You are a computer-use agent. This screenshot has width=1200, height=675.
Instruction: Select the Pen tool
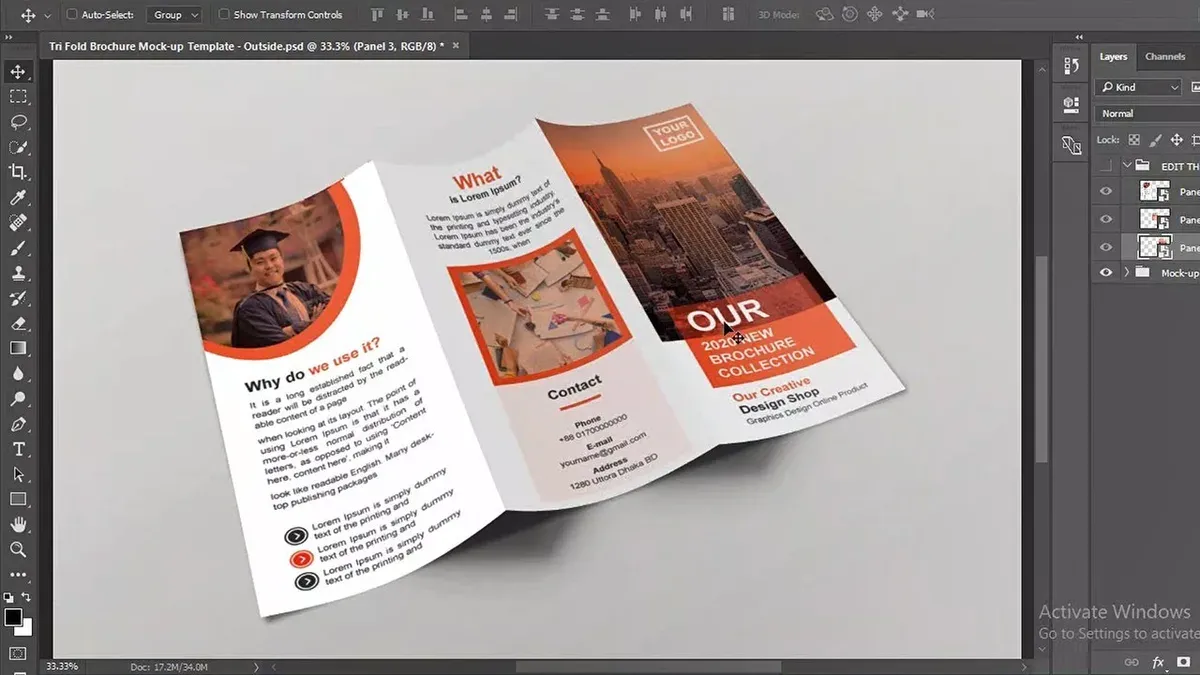point(18,424)
